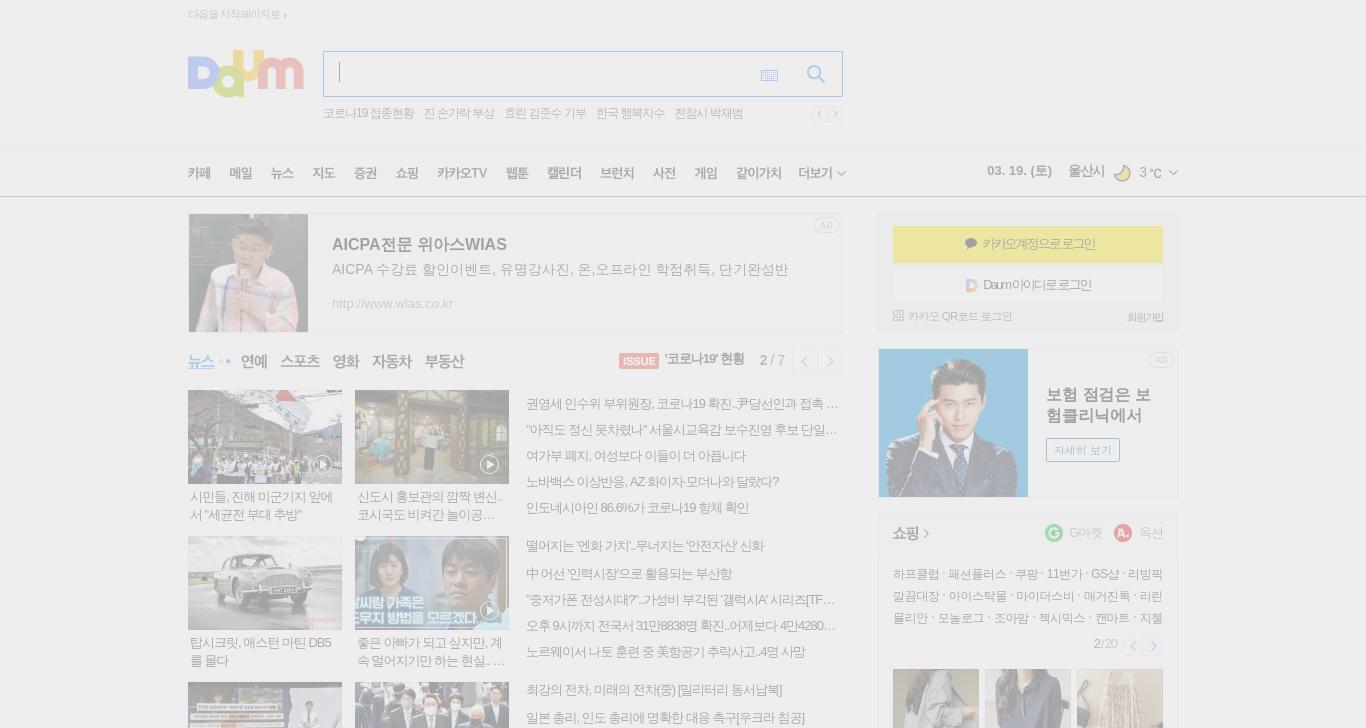Open headline 인도네시아인 86.6%가 코로나19 항체 확인

[637, 508]
